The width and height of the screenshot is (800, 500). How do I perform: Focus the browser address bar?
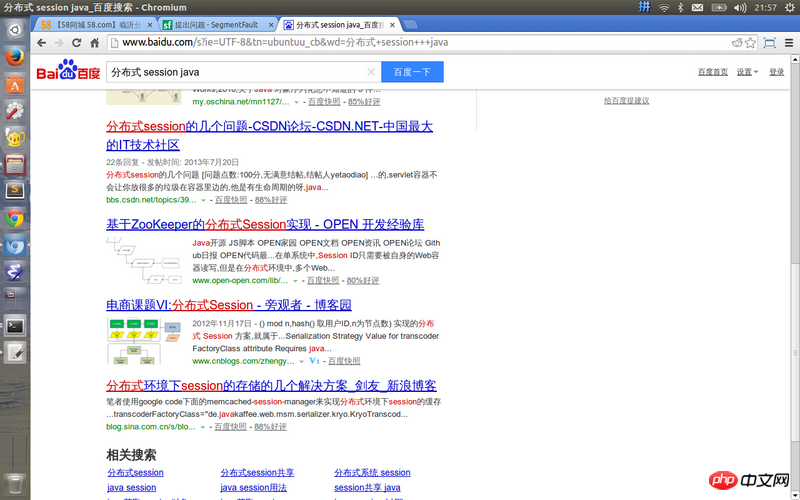coord(418,43)
